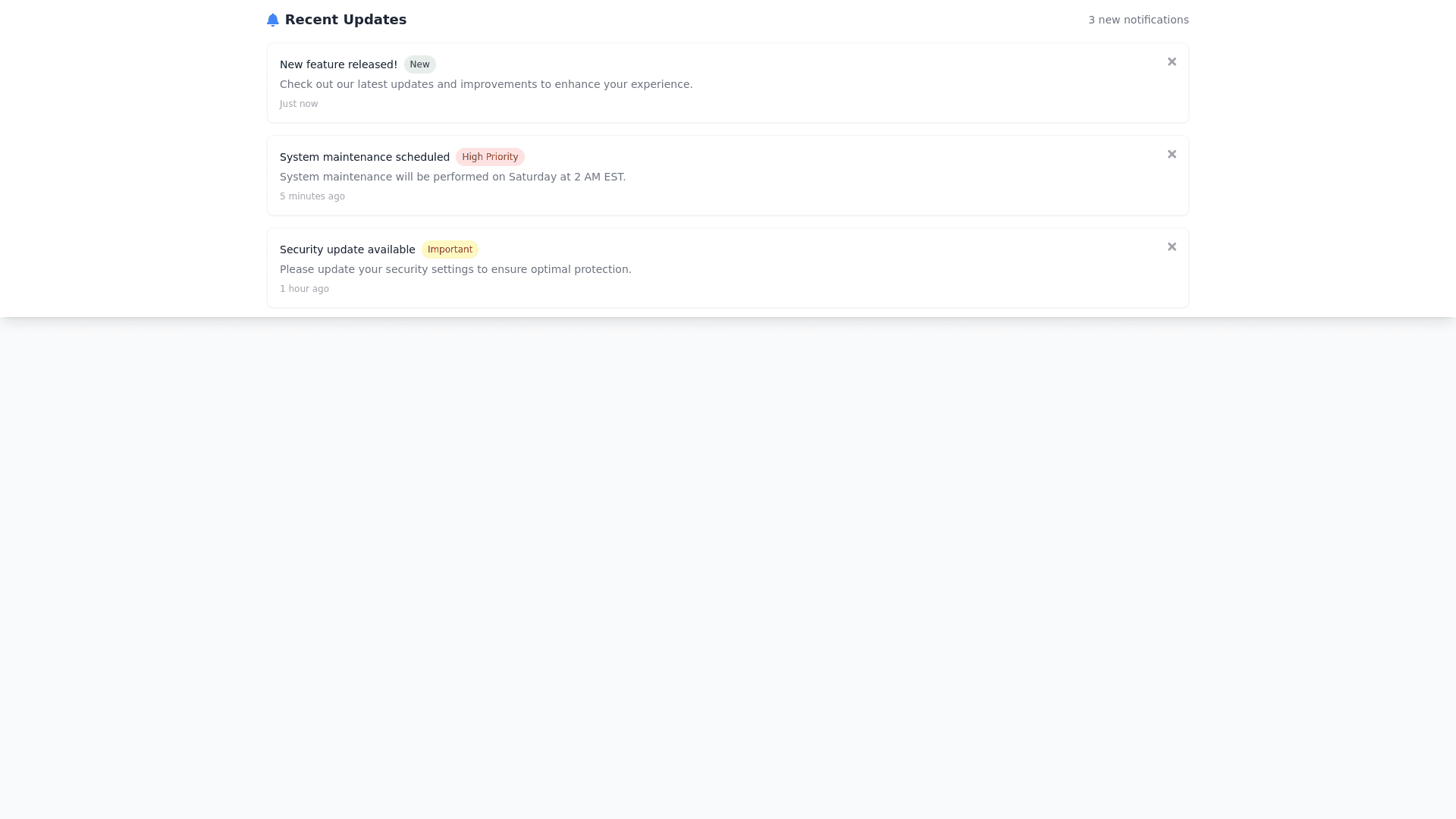Click the 3 new notifications counter
Image resolution: width=1456 pixels, height=819 pixels.
[x=1138, y=20]
